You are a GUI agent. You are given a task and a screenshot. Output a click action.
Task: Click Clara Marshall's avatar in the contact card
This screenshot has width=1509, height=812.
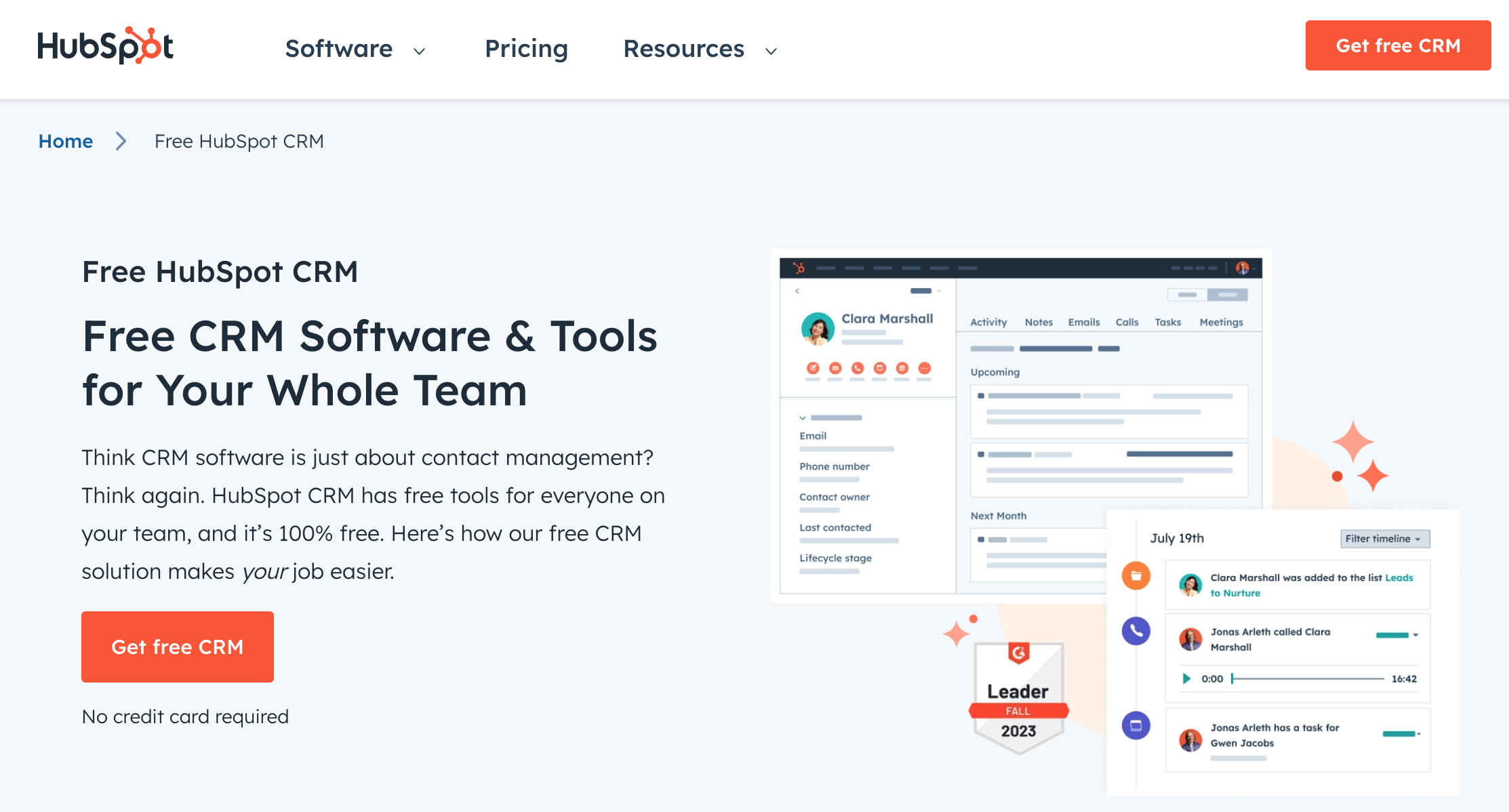(818, 329)
